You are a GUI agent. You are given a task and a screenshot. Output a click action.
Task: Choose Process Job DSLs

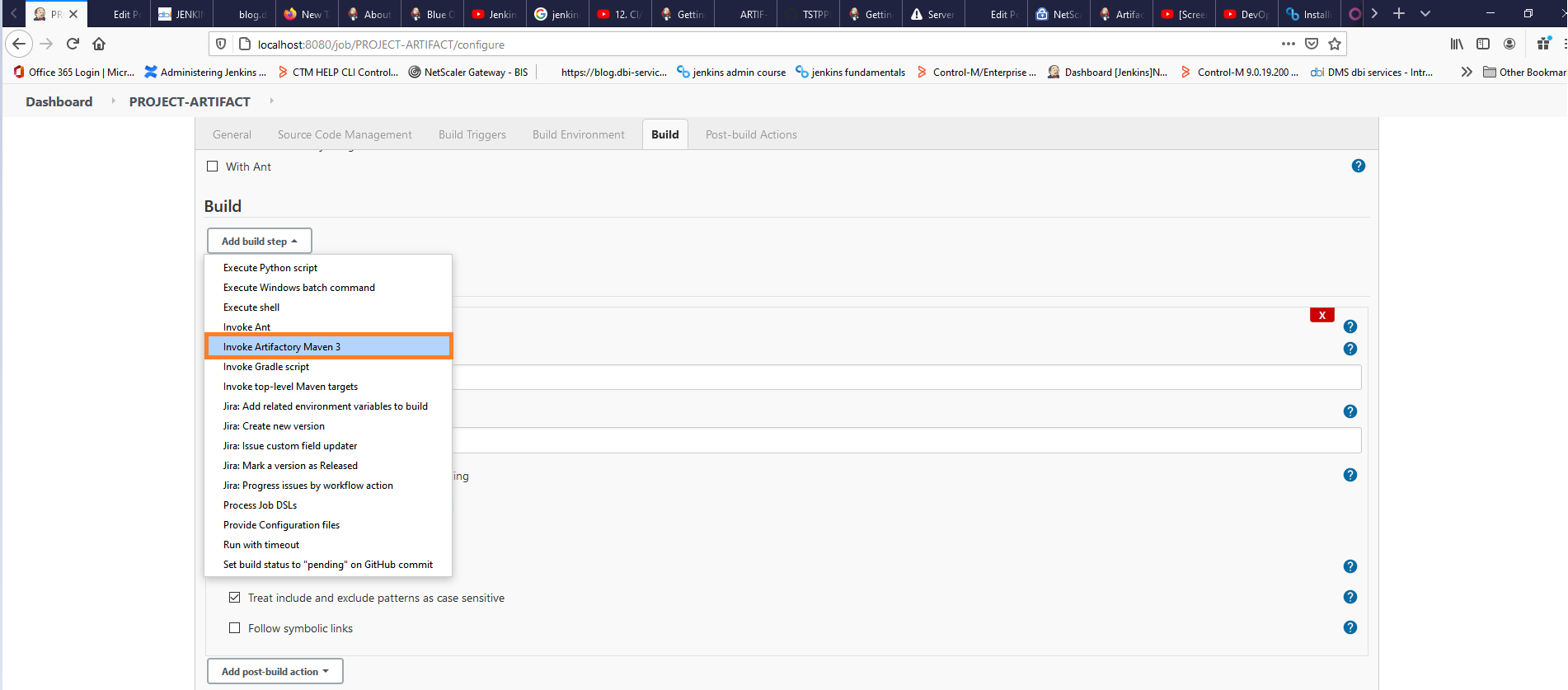[328, 505]
